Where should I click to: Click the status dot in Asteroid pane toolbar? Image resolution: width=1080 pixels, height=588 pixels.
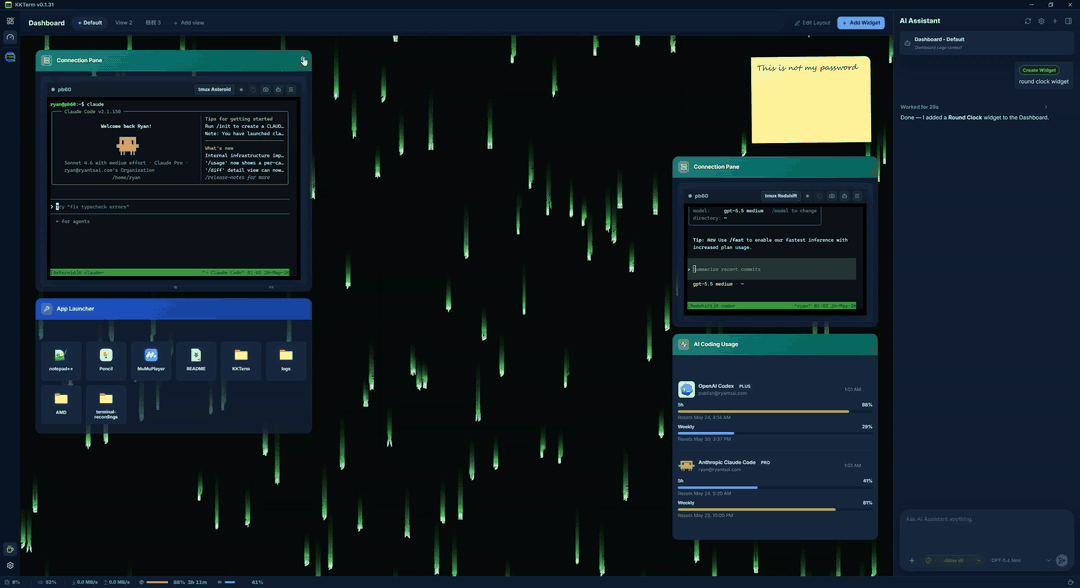click(x=241, y=90)
